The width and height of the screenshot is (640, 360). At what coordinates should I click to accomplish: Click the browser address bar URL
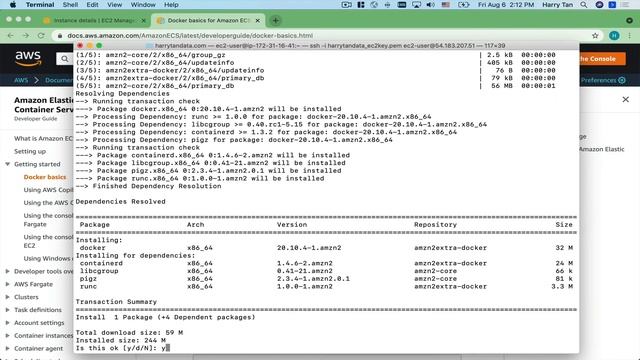click(x=190, y=36)
